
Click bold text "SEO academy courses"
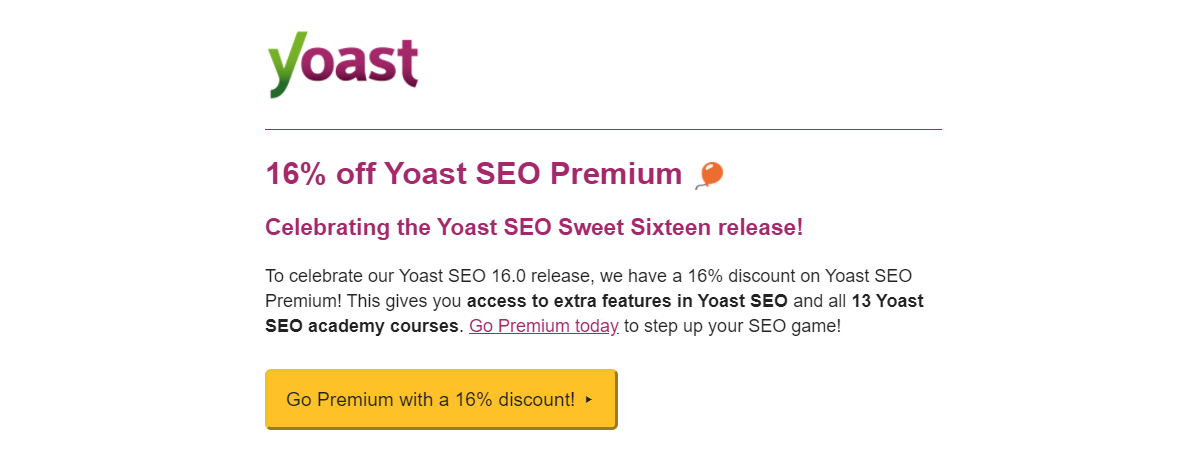(362, 327)
